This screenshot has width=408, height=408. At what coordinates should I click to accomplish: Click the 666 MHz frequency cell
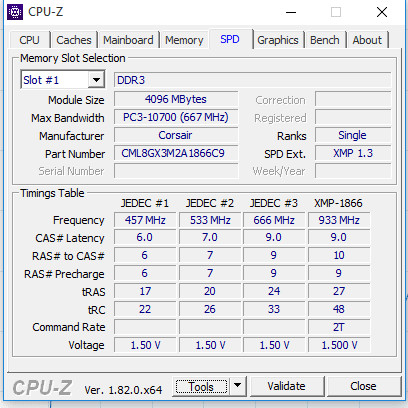pos(274,220)
